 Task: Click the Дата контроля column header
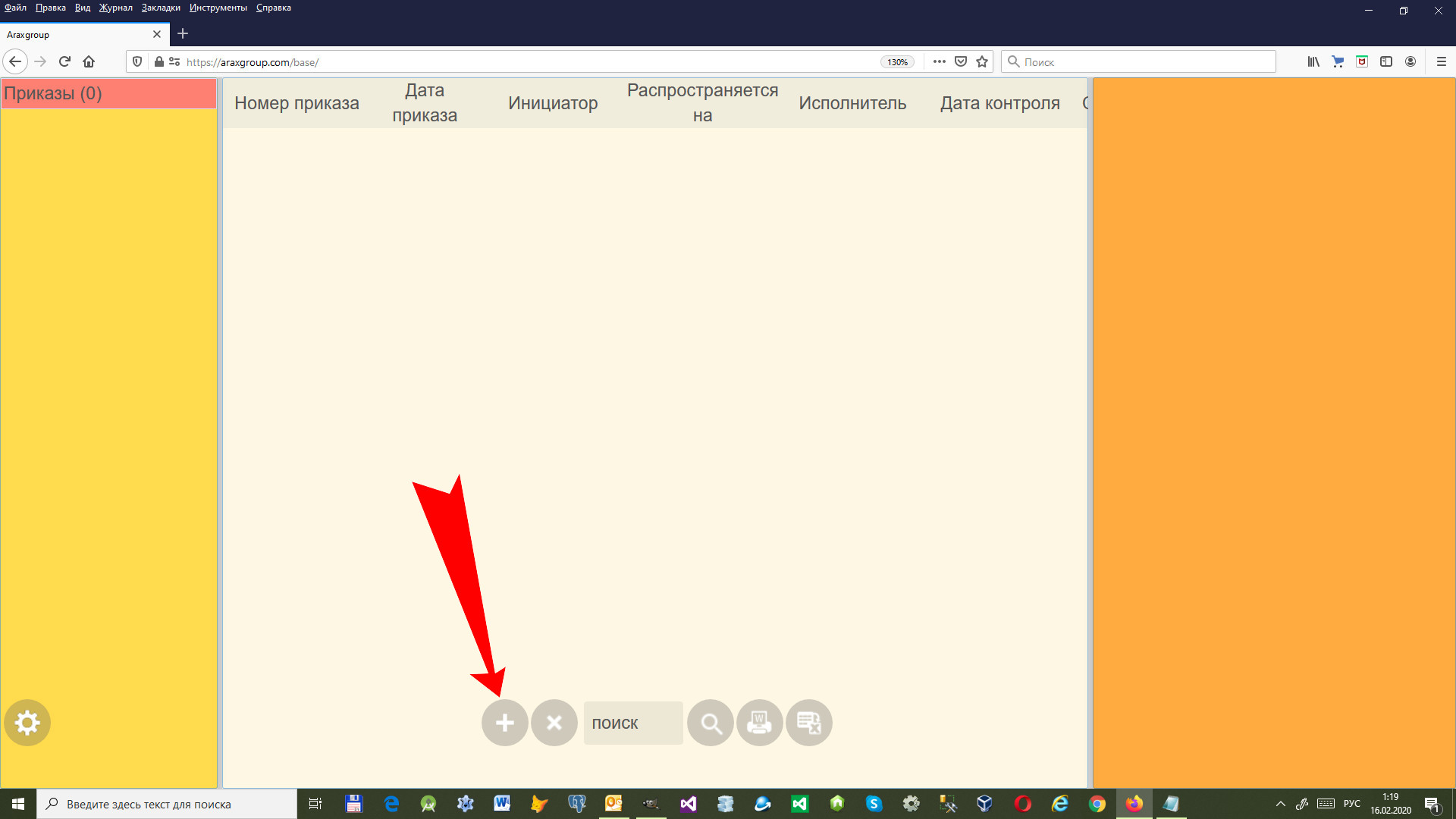coord(999,103)
